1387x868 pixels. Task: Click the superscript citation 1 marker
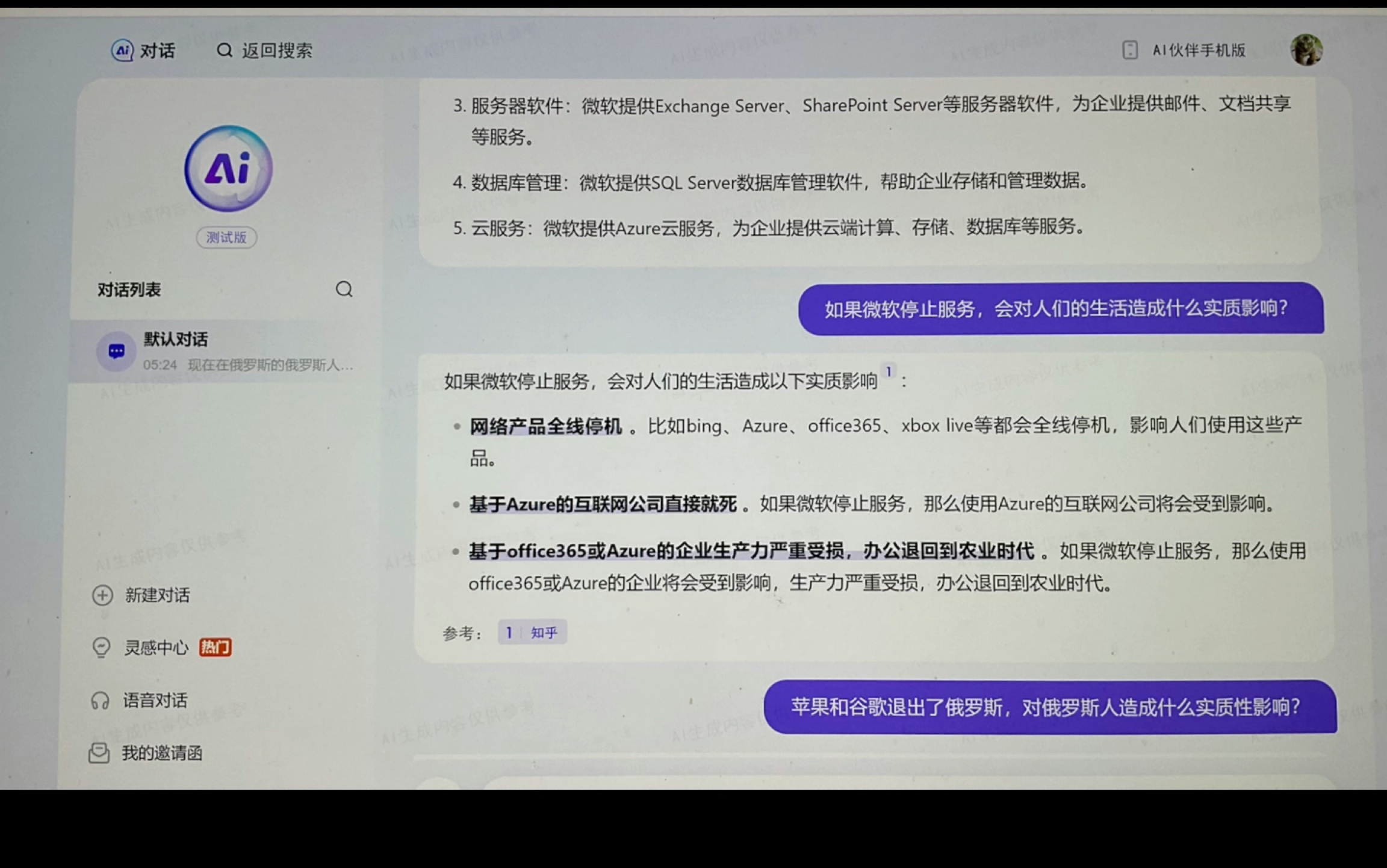point(889,371)
